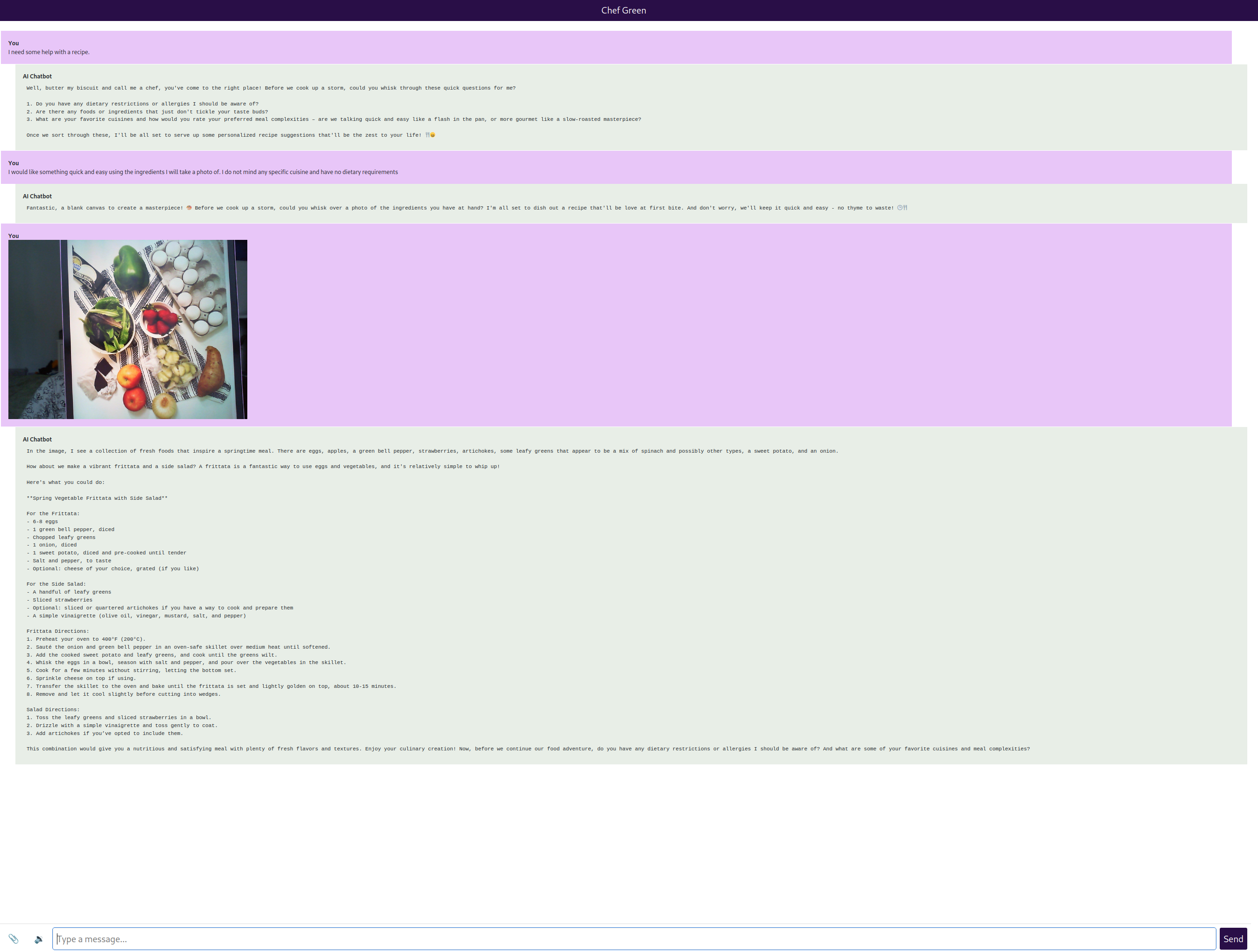The height and width of the screenshot is (952, 1258).
Task: Click the 'Spring Vegetable Frittata with Side Salad' heading
Action: tap(97, 498)
